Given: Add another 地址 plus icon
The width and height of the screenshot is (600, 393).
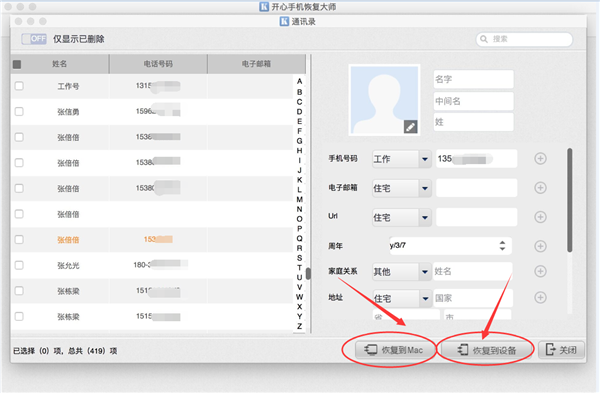Looking at the screenshot, I should 540,297.
